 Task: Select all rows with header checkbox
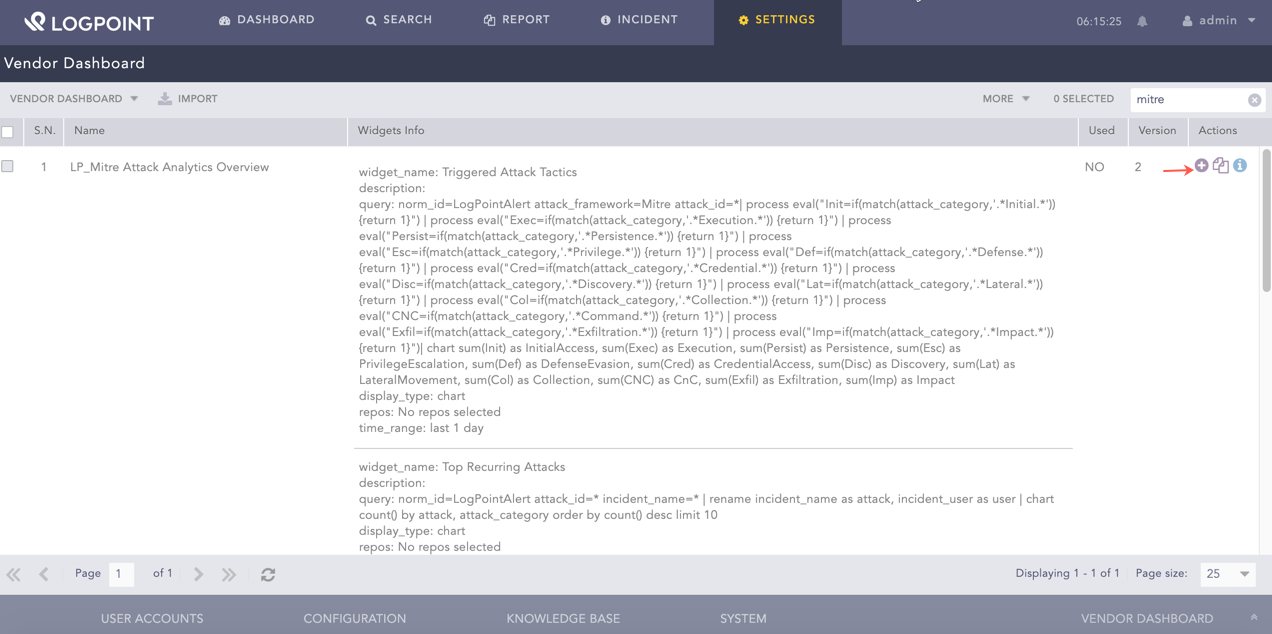pos(8,132)
